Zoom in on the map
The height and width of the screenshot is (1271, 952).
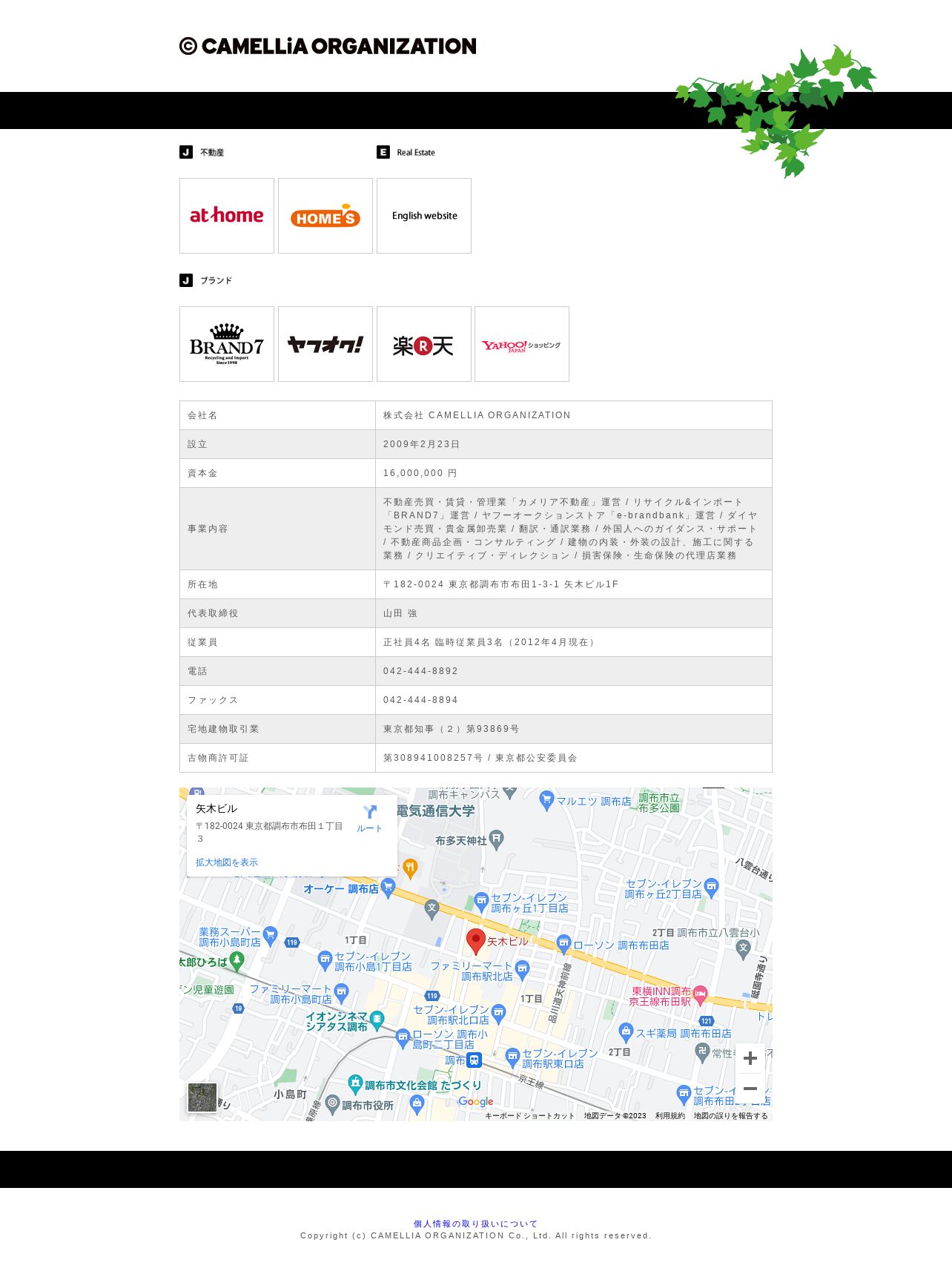coord(750,1058)
